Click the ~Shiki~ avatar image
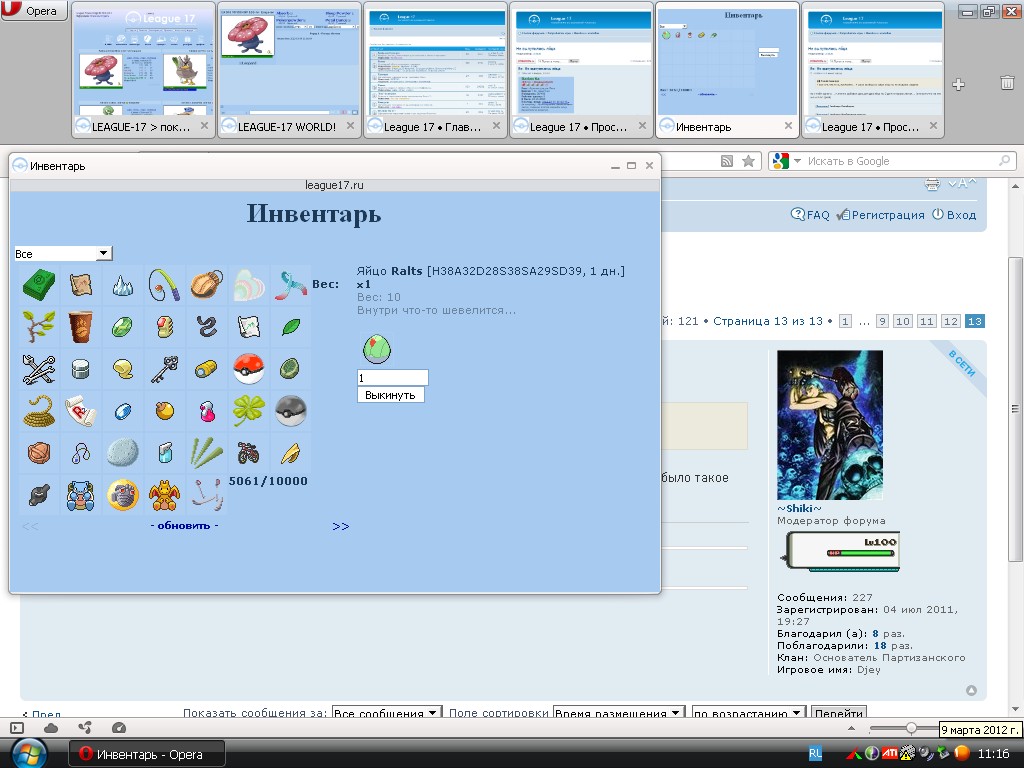This screenshot has height=768, width=1024. [830, 425]
